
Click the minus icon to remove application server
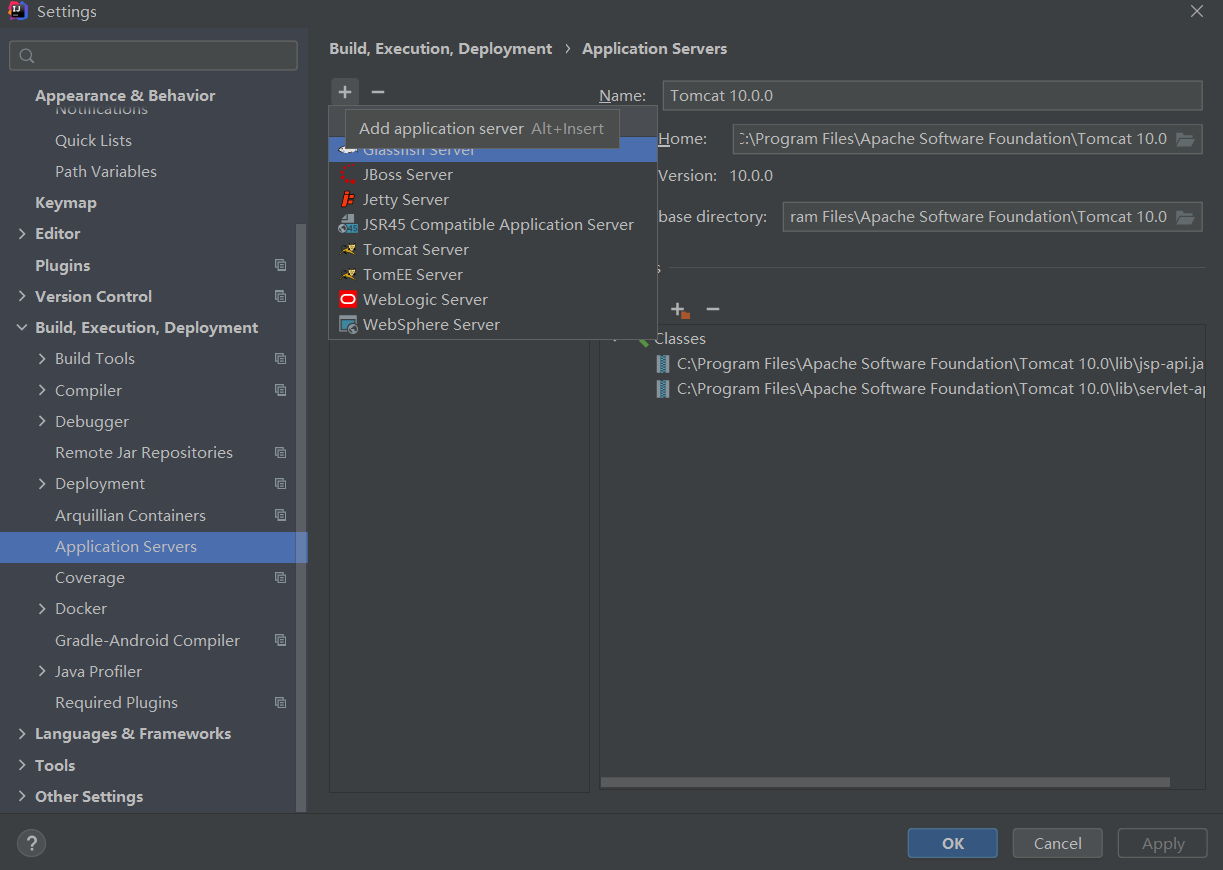tap(377, 92)
